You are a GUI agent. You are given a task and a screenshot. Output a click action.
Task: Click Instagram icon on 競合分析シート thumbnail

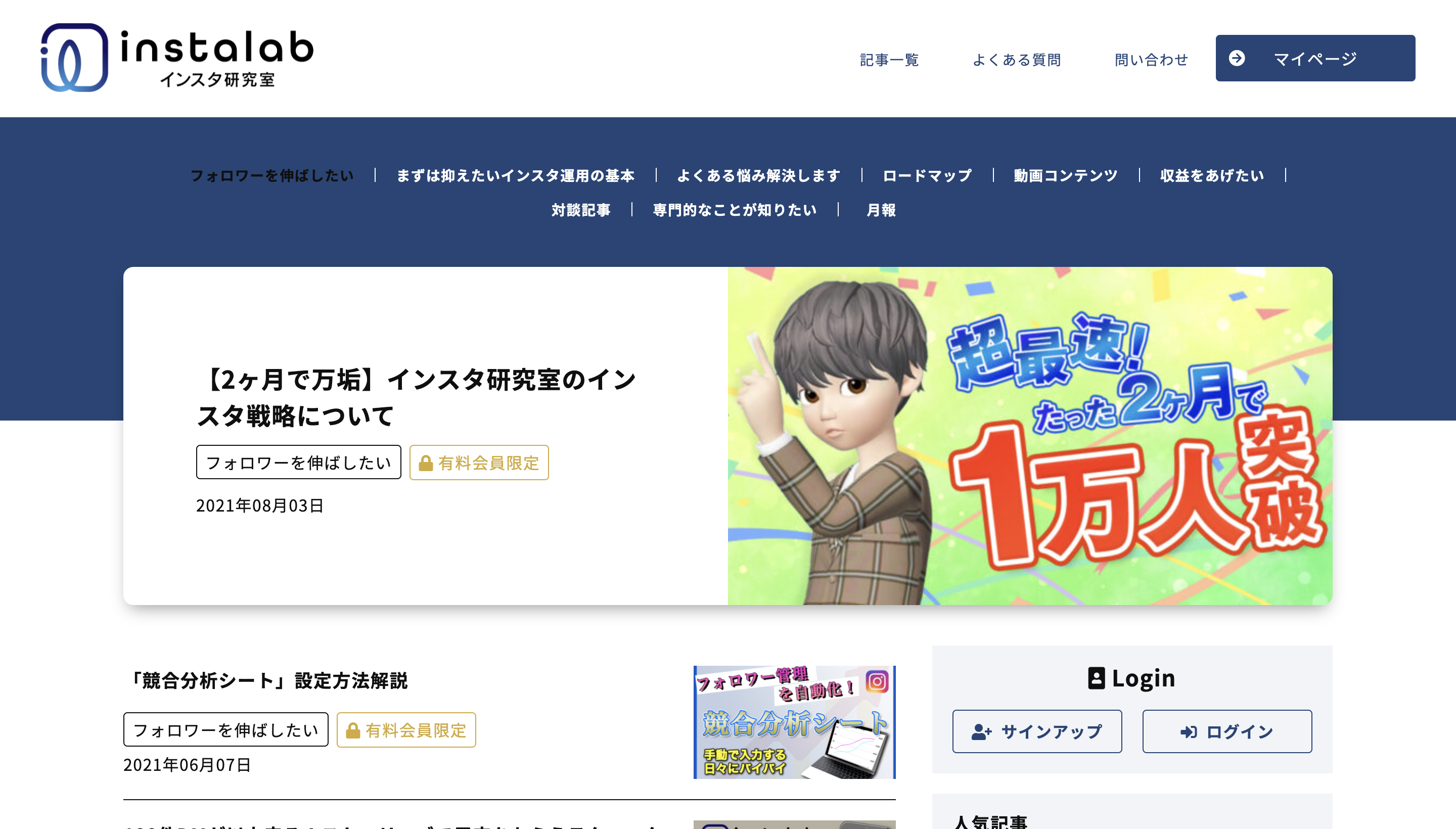(877, 681)
